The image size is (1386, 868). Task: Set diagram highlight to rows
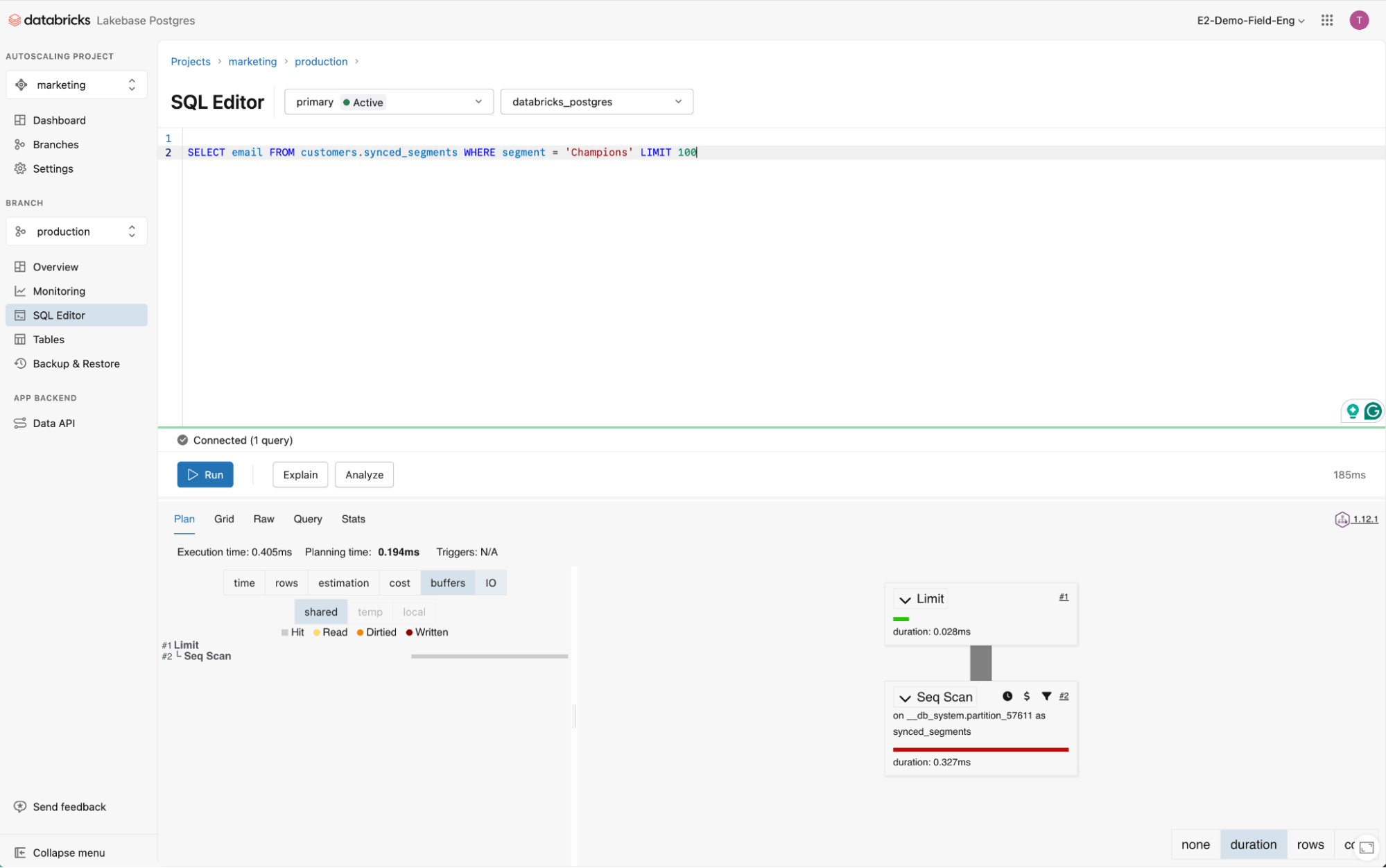pyautogui.click(x=1310, y=844)
